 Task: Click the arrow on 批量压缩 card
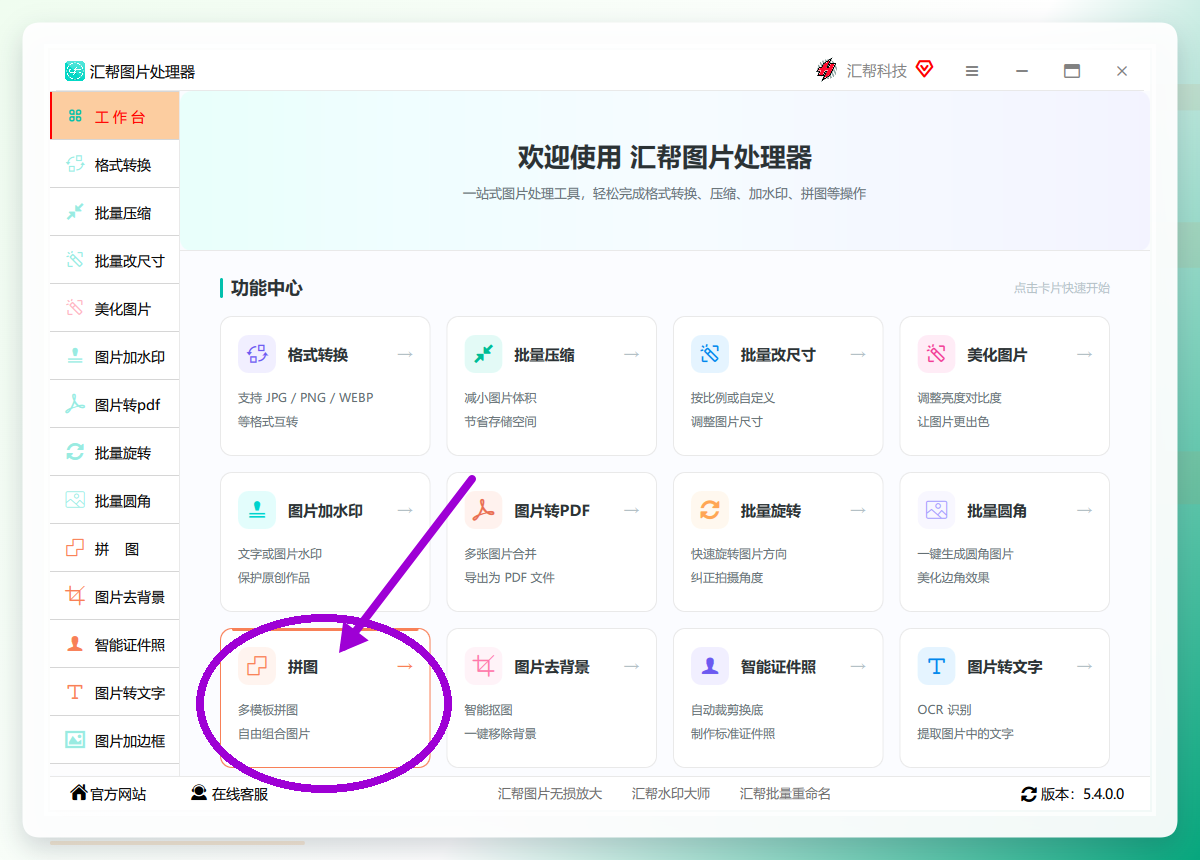point(631,354)
